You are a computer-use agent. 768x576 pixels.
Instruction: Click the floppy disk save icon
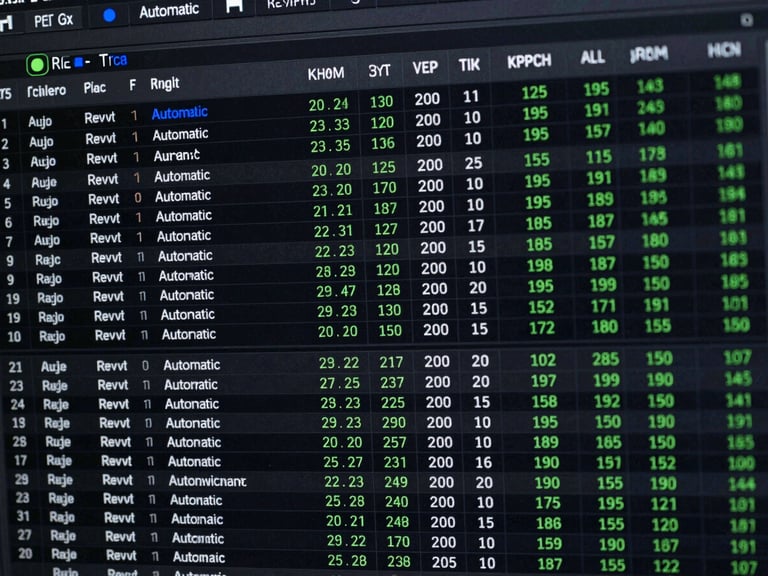(x=234, y=6)
